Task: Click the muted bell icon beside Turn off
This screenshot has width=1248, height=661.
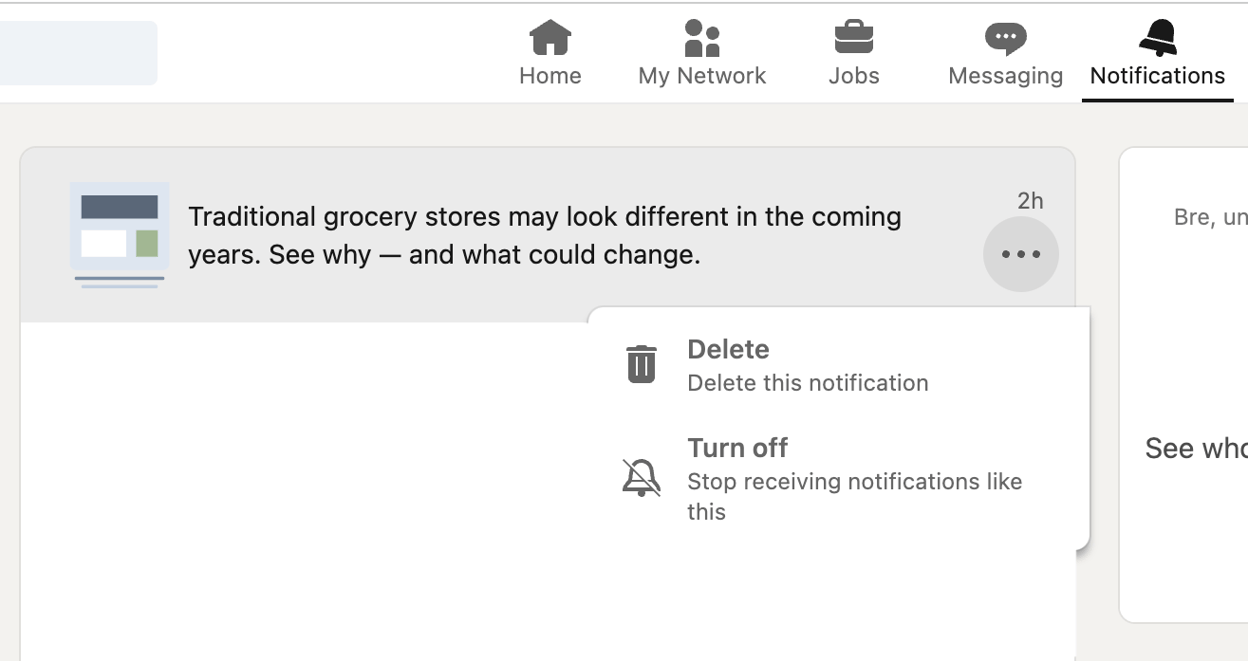Action: click(x=641, y=477)
